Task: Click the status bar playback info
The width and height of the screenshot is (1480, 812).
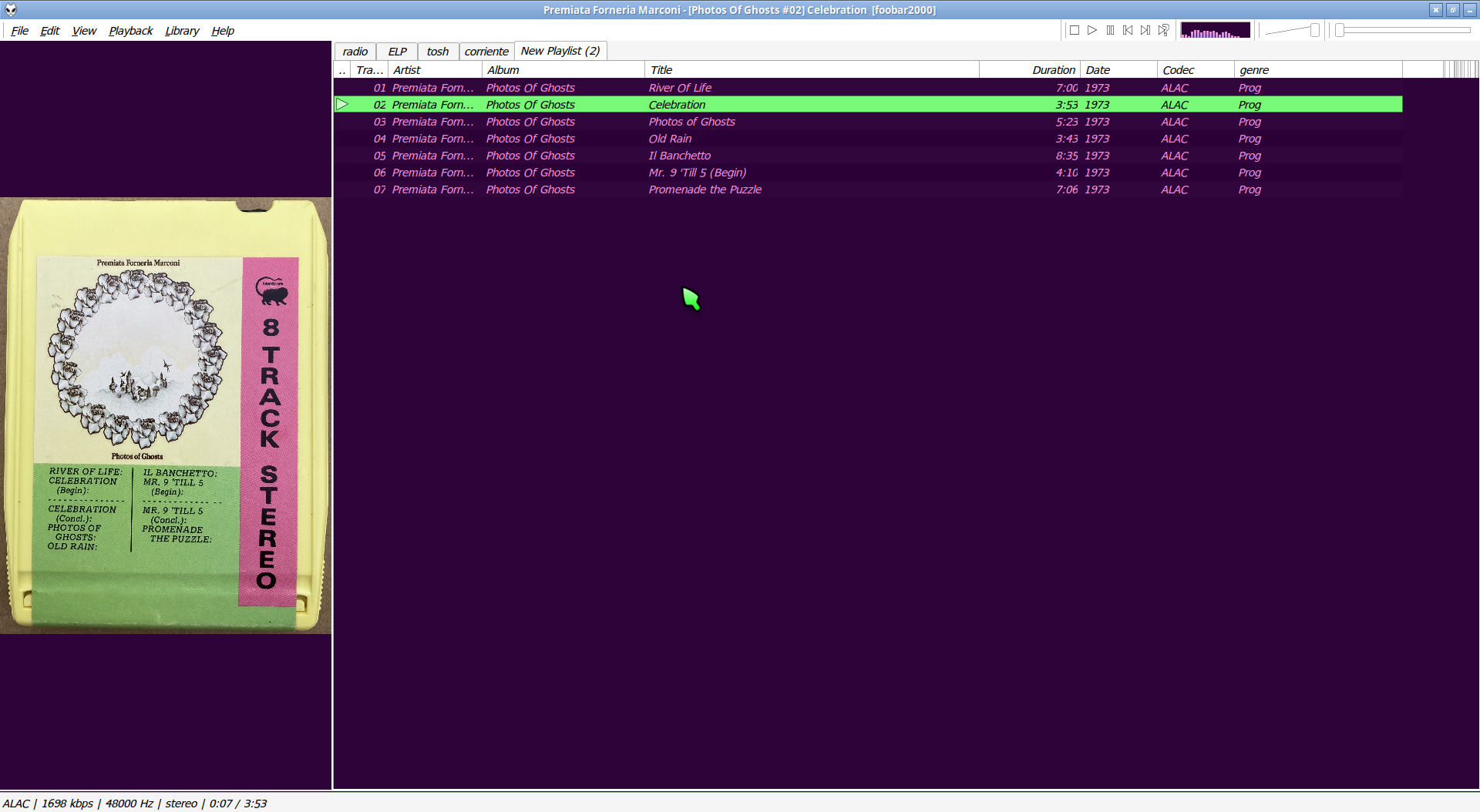Action: [x=135, y=804]
